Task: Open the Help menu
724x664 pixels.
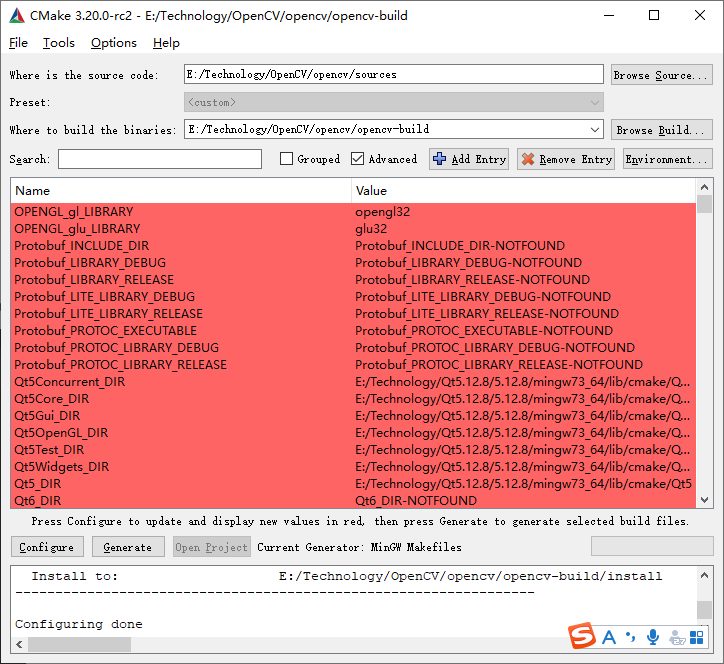Action: 166,43
